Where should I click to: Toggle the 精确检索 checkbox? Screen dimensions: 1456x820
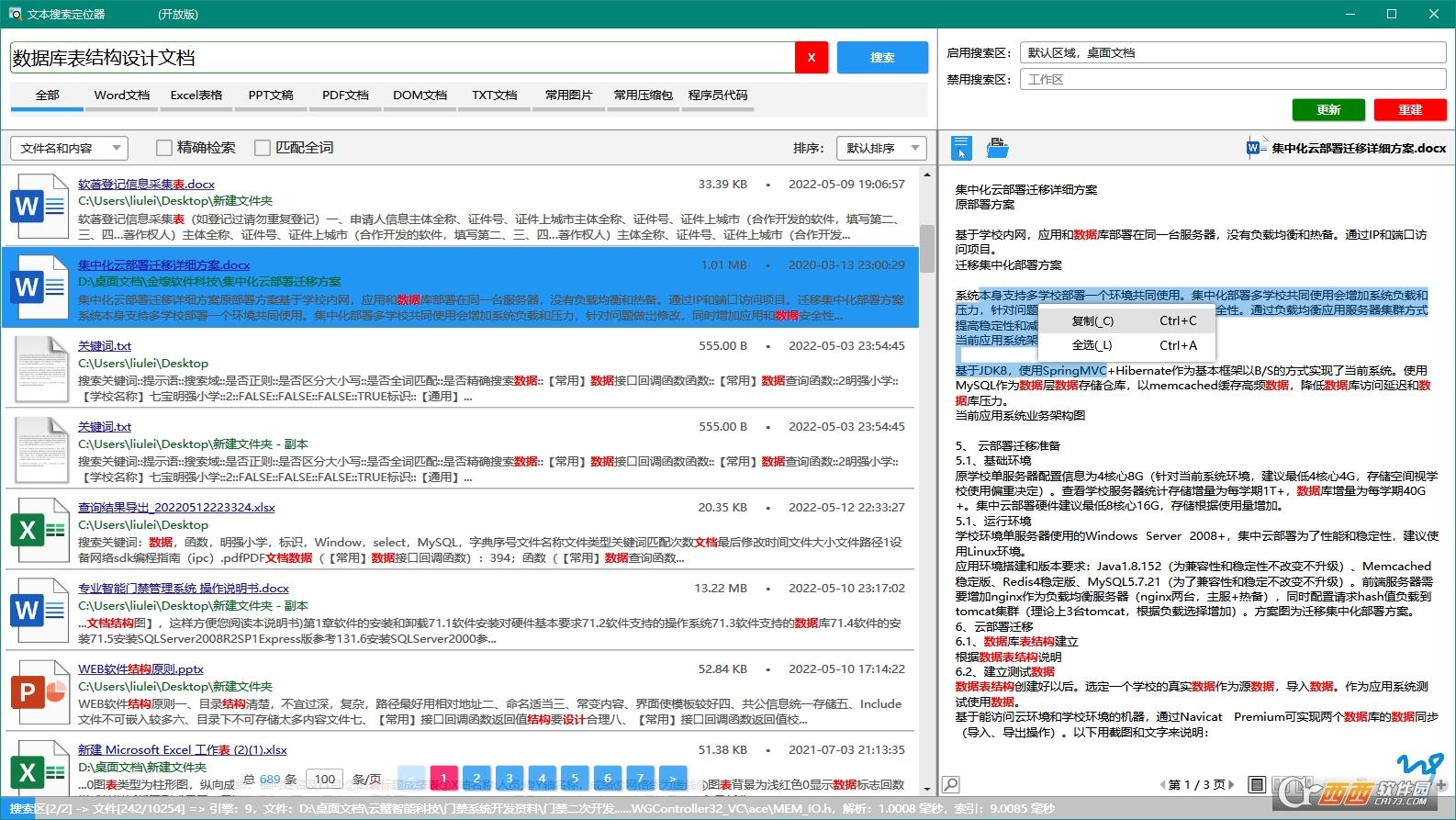pos(164,147)
